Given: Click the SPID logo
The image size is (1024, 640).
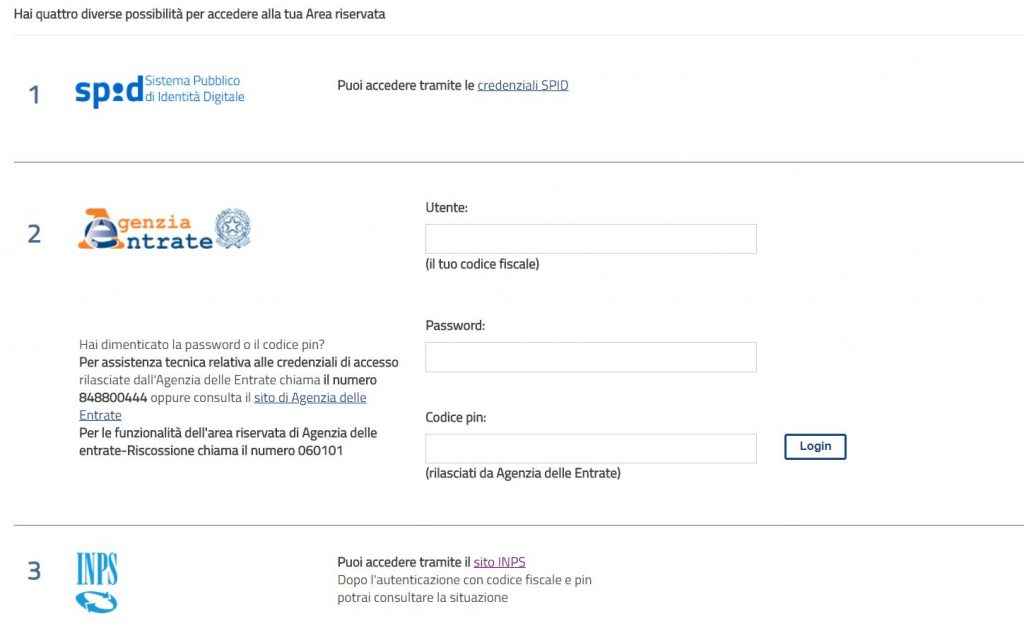Looking at the screenshot, I should pyautogui.click(x=160, y=90).
